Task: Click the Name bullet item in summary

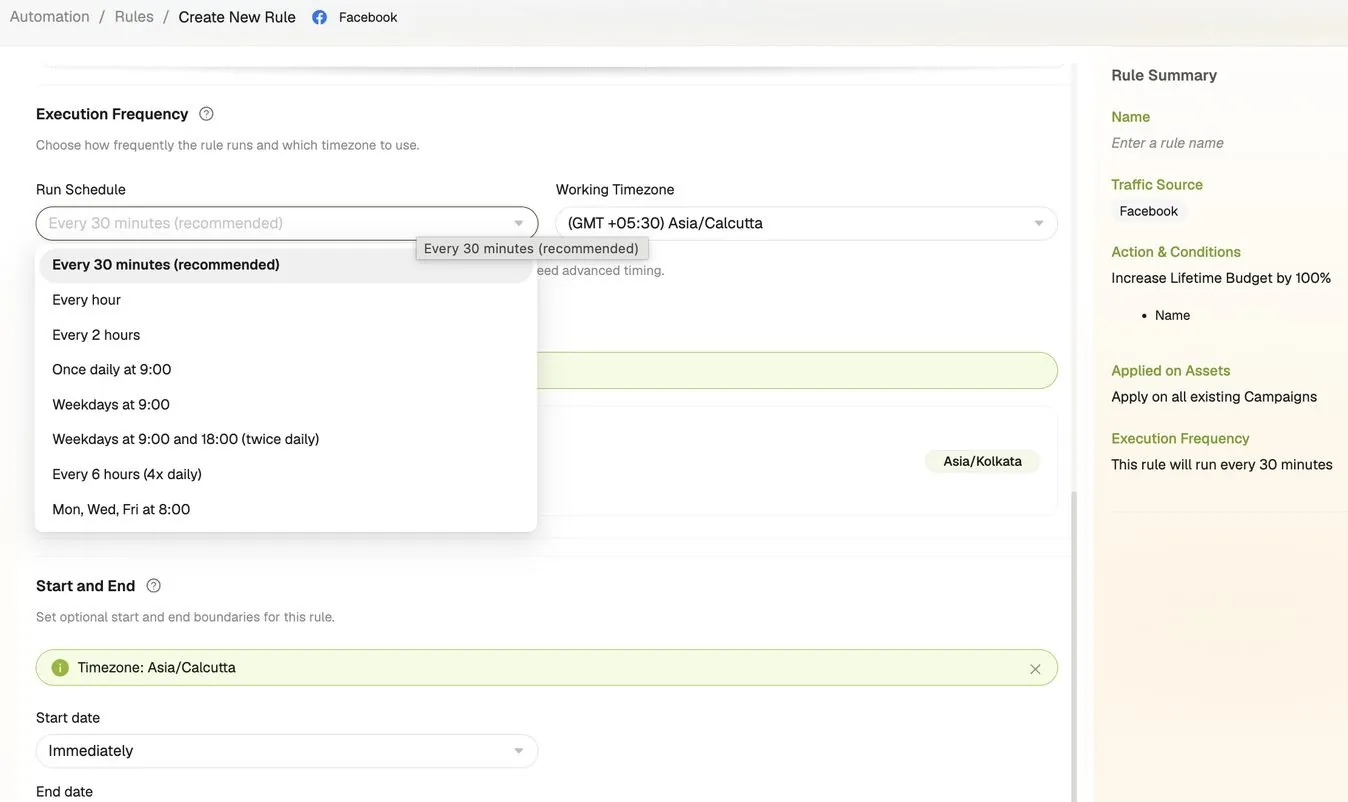Action: coord(1172,315)
